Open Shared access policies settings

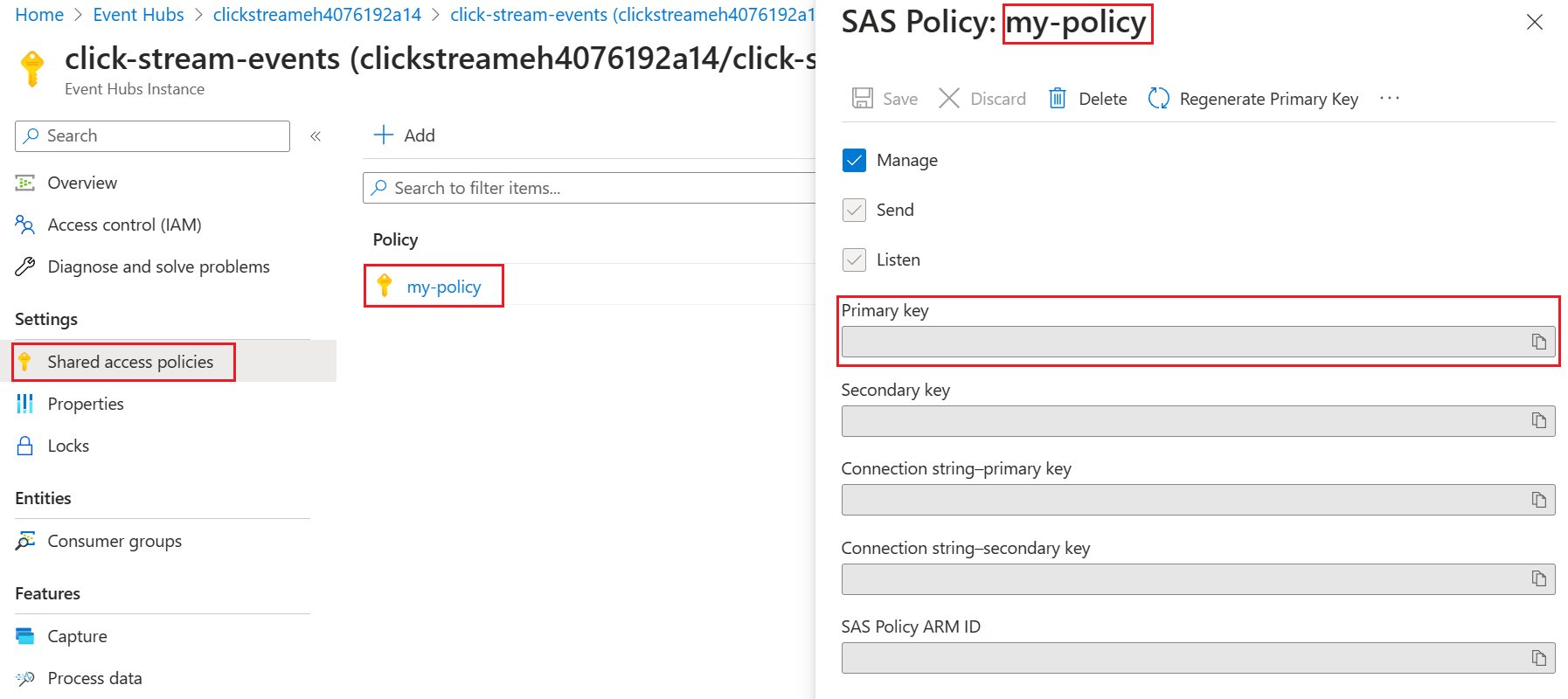coord(130,362)
